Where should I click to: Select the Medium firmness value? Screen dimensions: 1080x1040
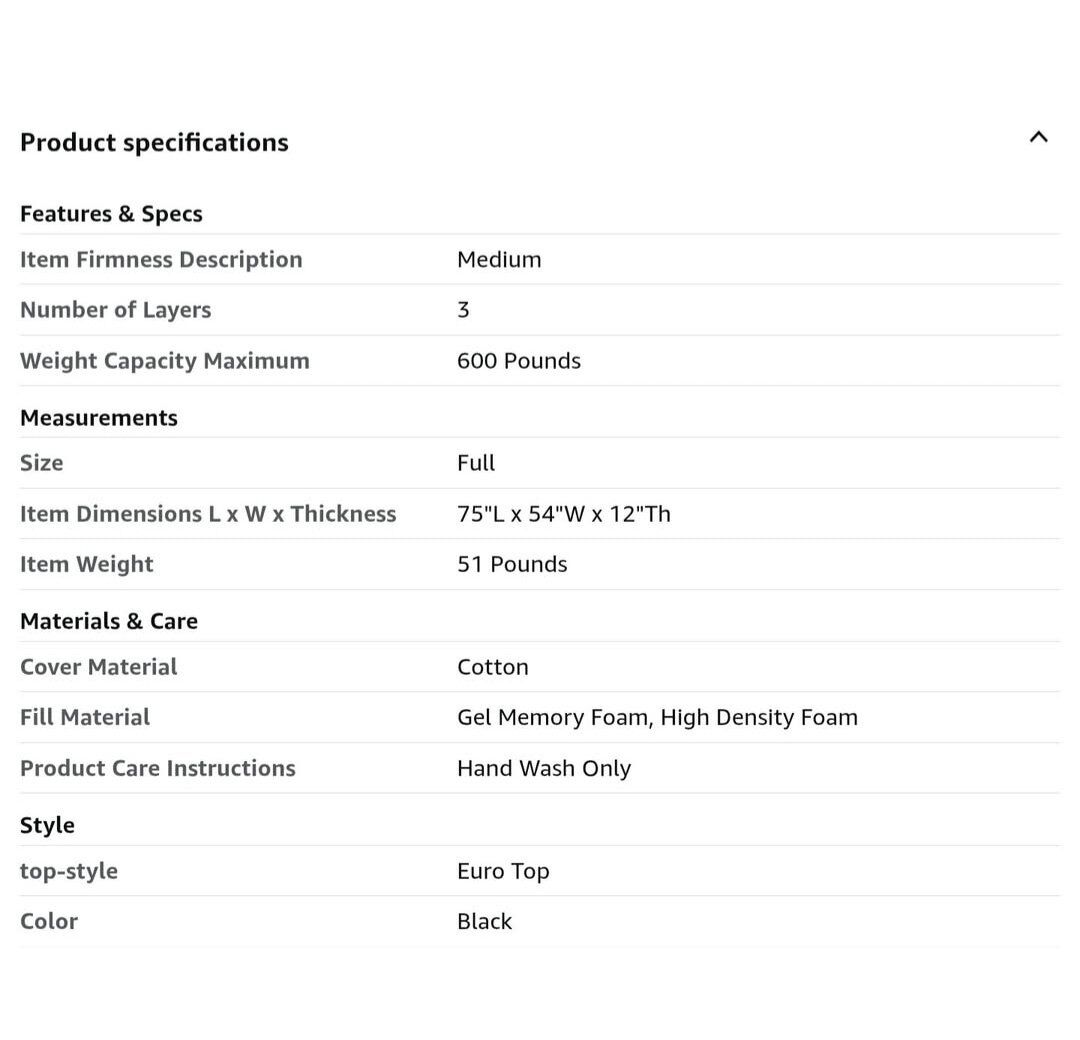(x=499, y=260)
